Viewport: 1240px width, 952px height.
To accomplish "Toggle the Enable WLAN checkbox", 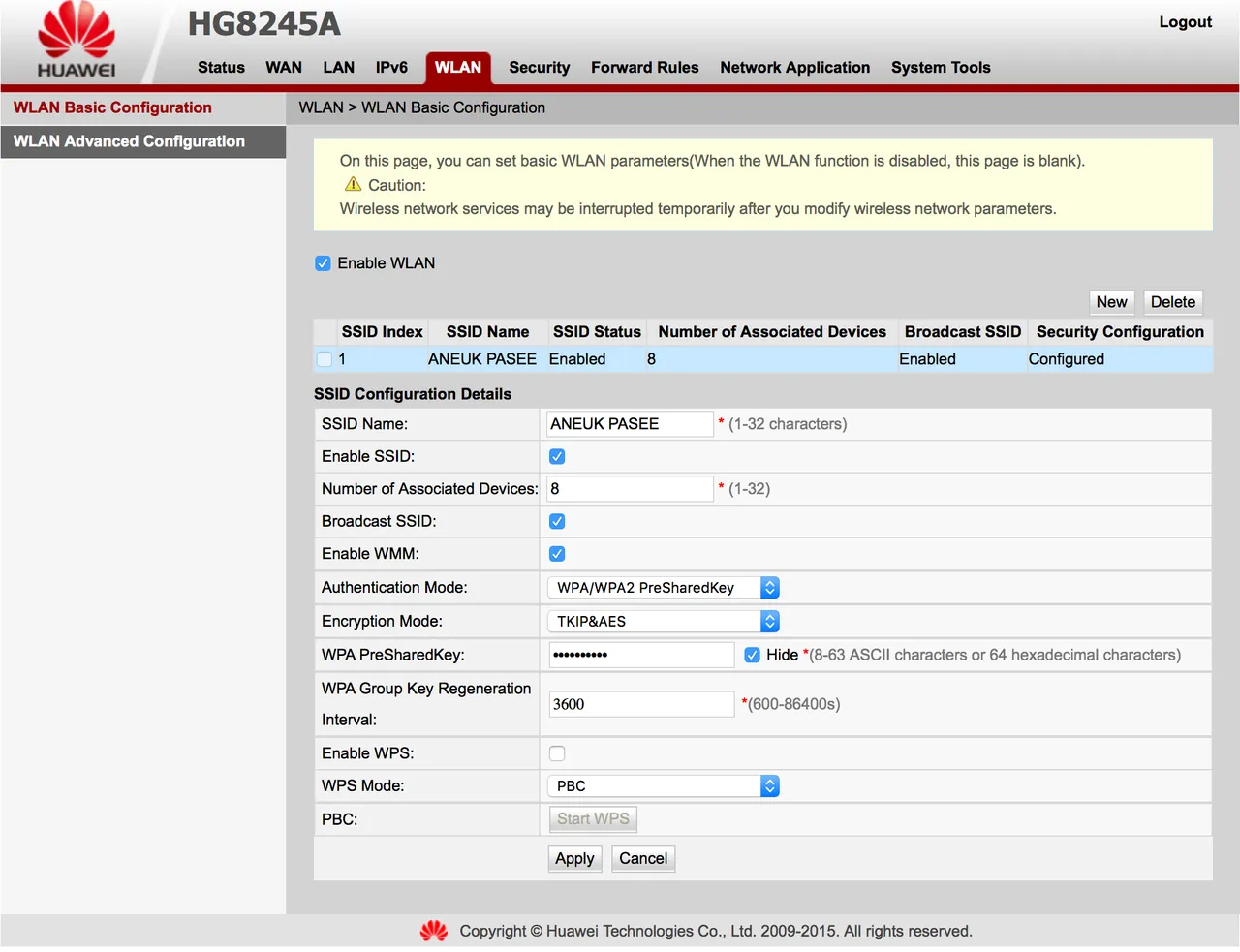I will point(324,263).
